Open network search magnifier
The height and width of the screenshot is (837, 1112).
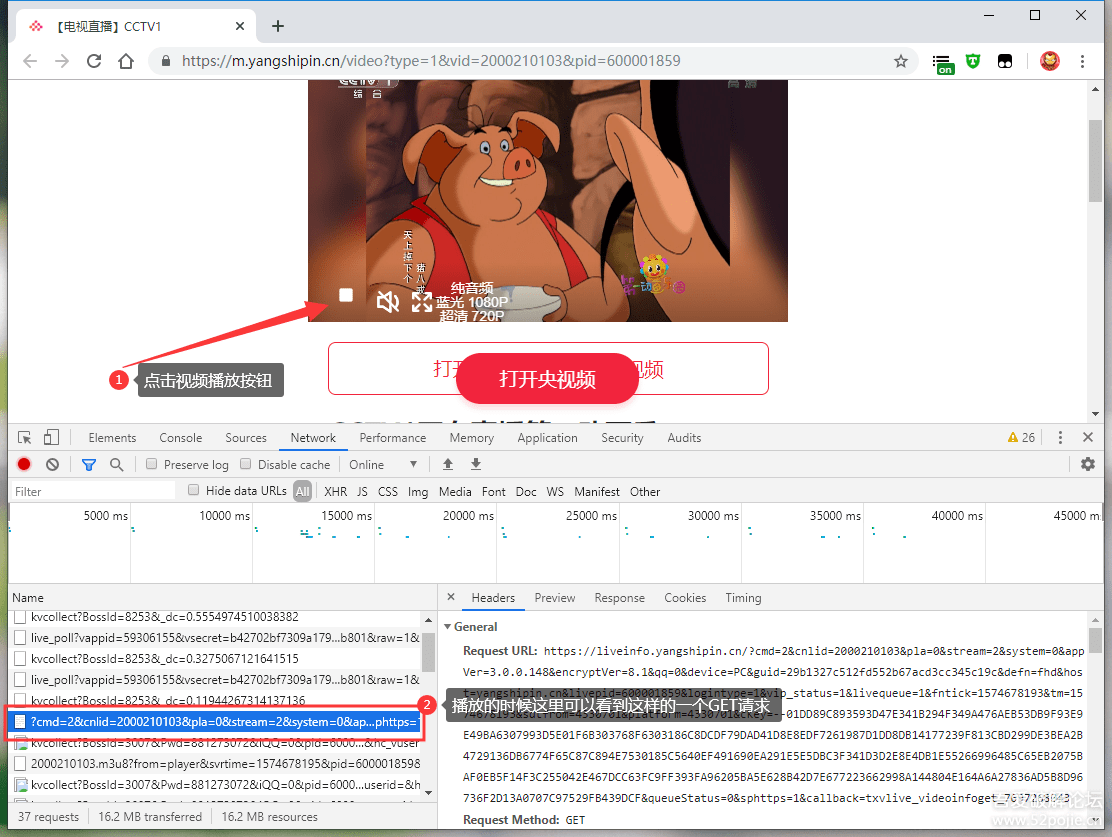116,465
